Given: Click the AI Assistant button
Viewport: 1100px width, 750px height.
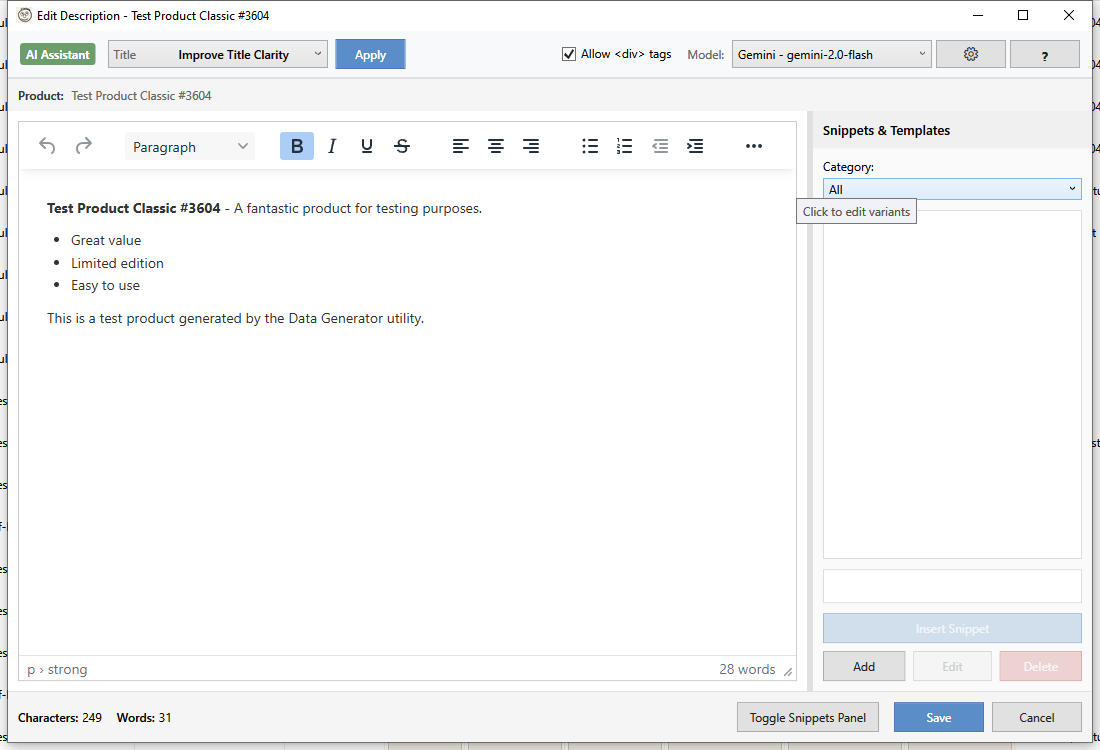Looking at the screenshot, I should (x=57, y=53).
